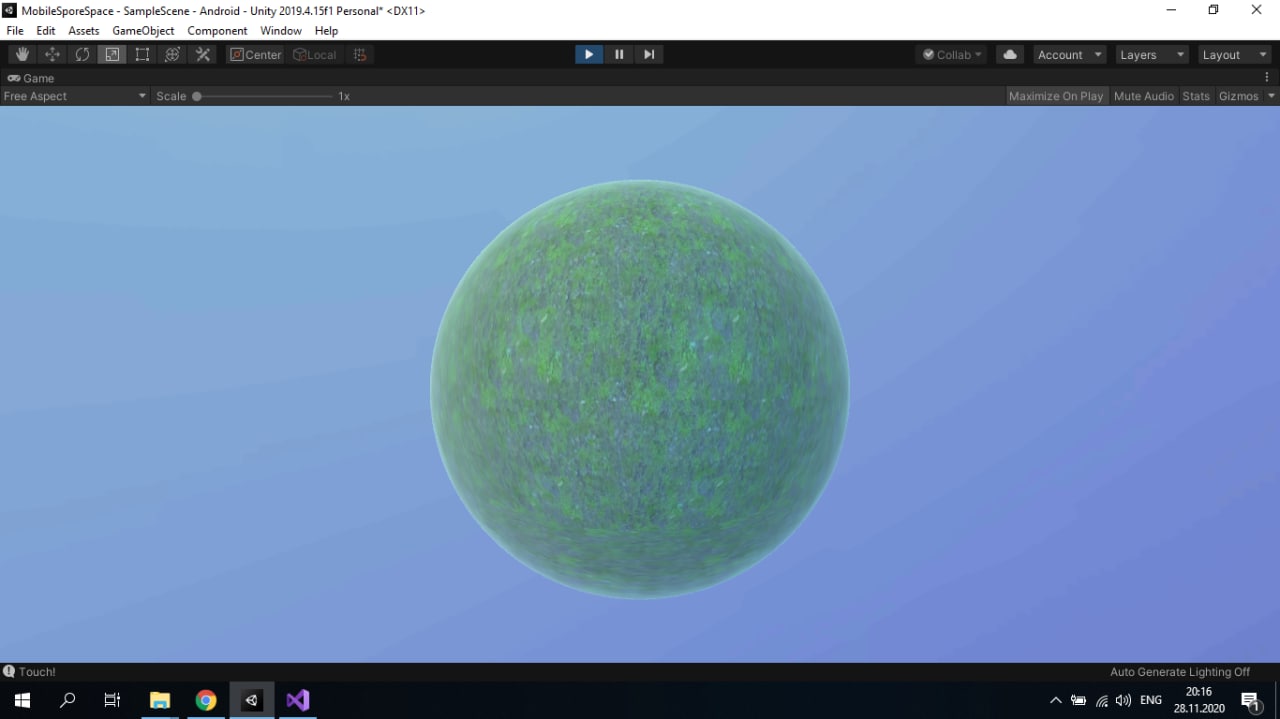This screenshot has height=719, width=1280.
Task: Open volume control tray icon
Action: [x=1123, y=700]
